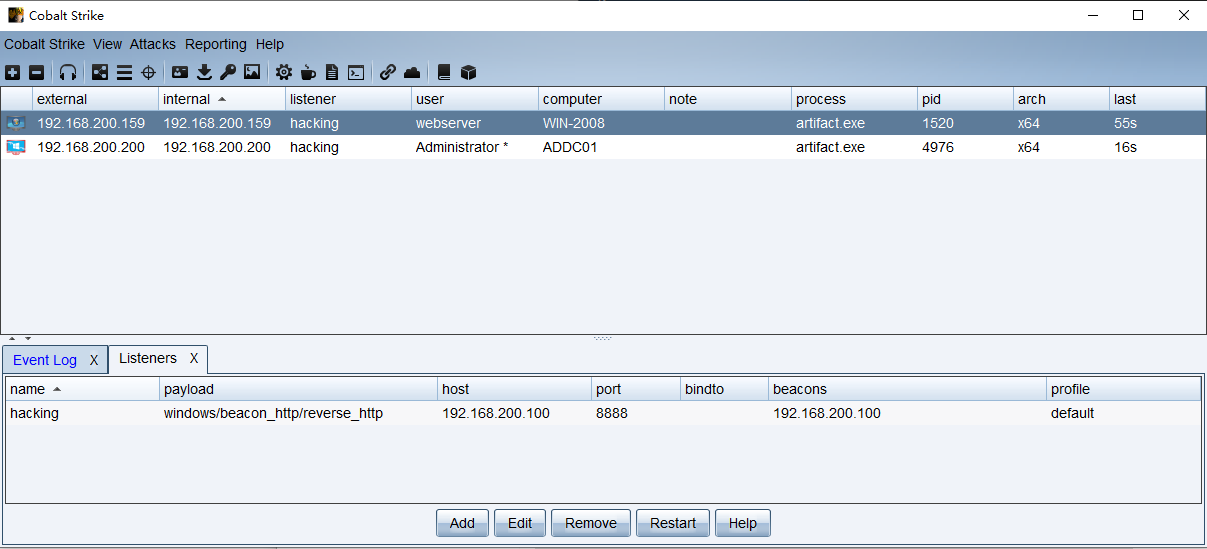Open the Reporting menu
This screenshot has width=1207, height=549.
(x=216, y=44)
